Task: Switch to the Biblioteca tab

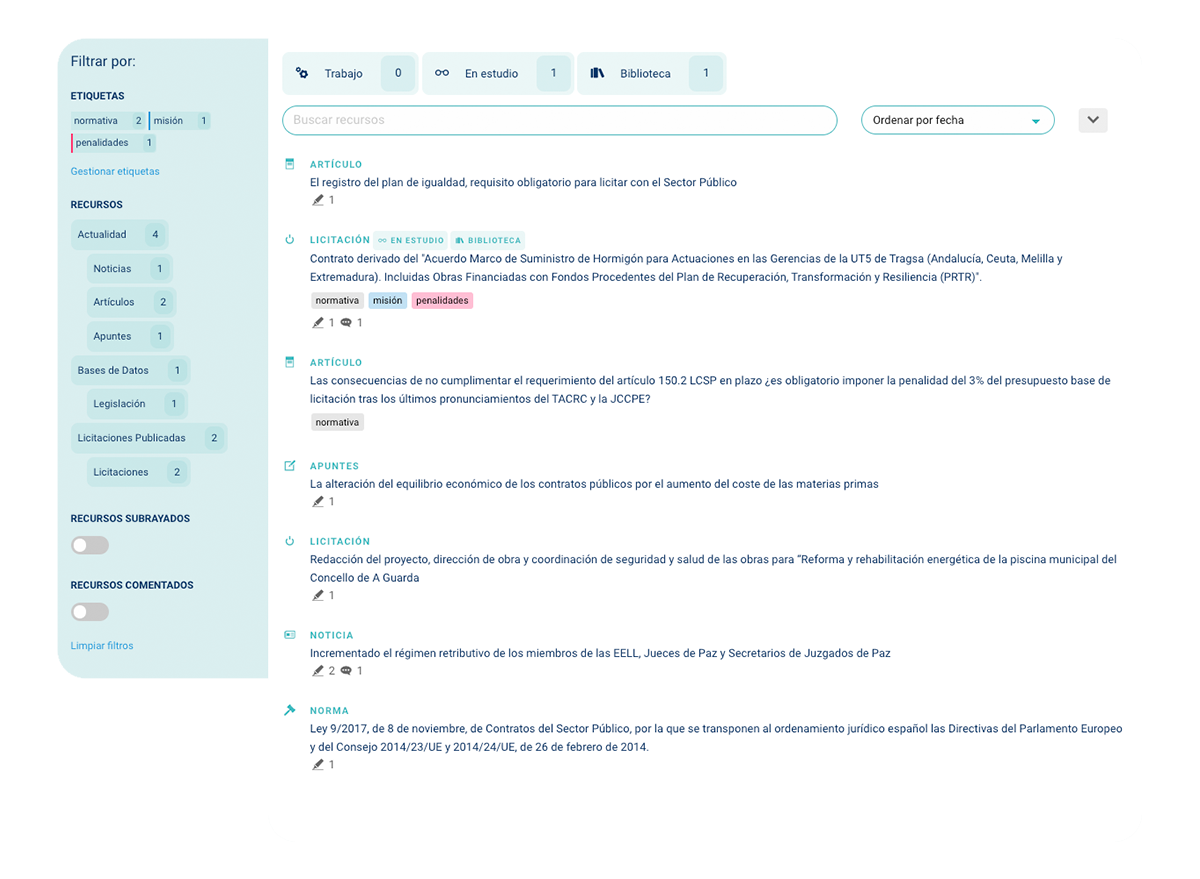Action: 652,74
